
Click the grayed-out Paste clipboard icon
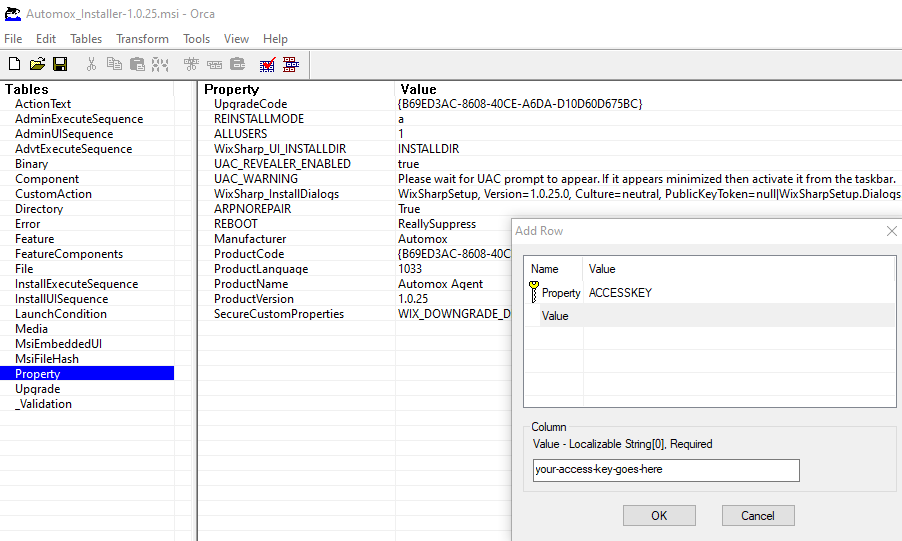click(137, 64)
